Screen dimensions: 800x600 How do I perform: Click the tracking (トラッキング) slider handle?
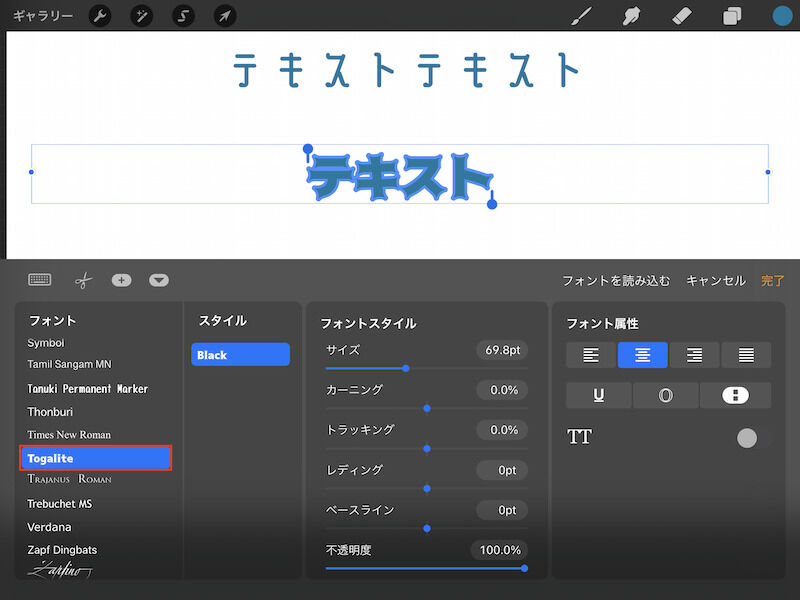[x=427, y=448]
